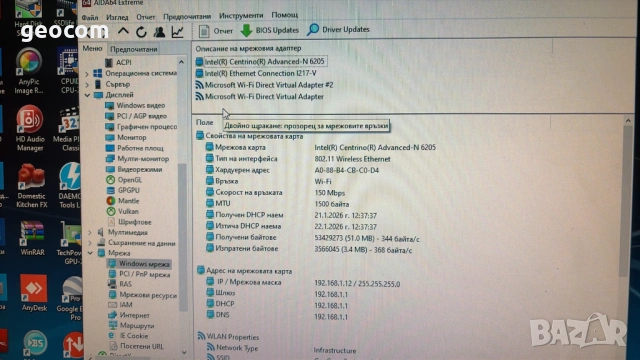Open the AnyPic Image desktop icon
Screen dimensions: 640x360
click(x=29, y=71)
